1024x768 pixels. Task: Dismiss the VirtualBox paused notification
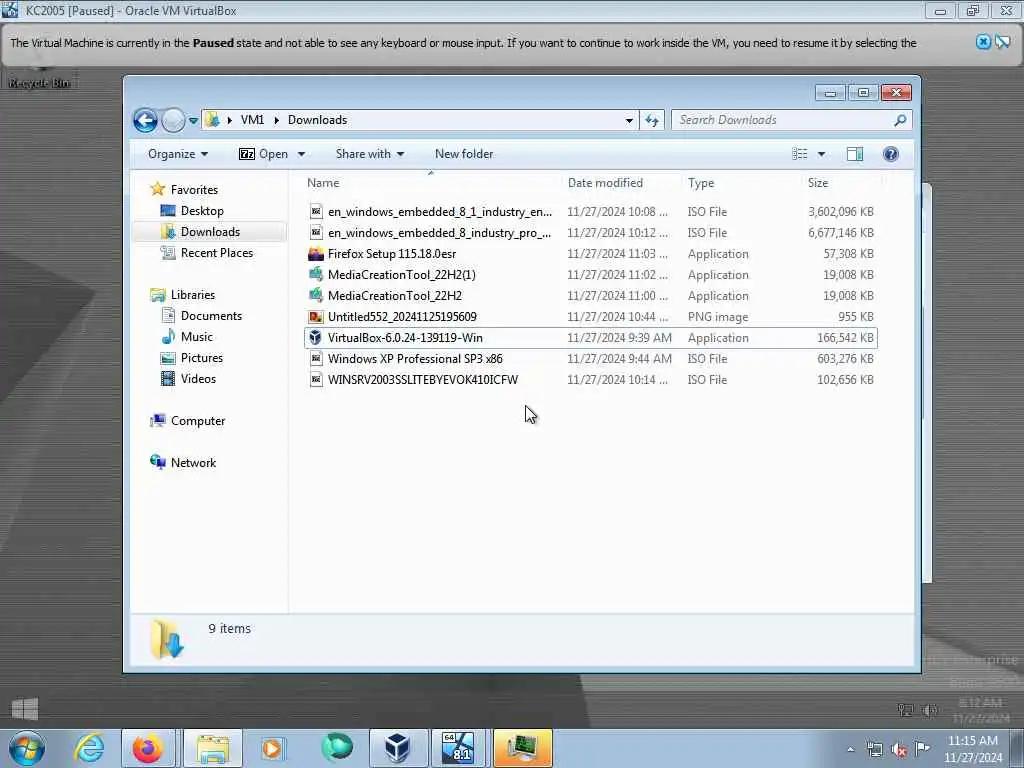[x=983, y=42]
